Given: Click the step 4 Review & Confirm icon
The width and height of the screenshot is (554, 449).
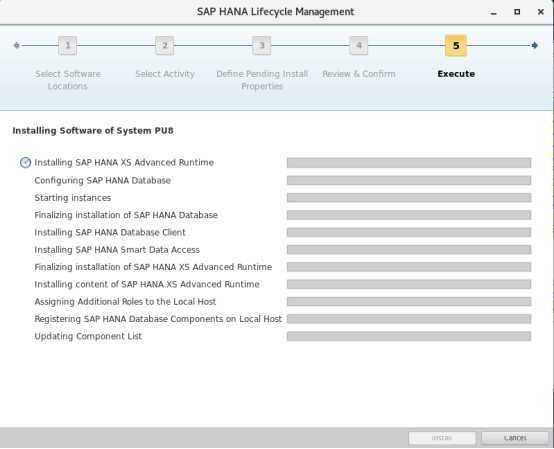Looking at the screenshot, I should point(359,46).
